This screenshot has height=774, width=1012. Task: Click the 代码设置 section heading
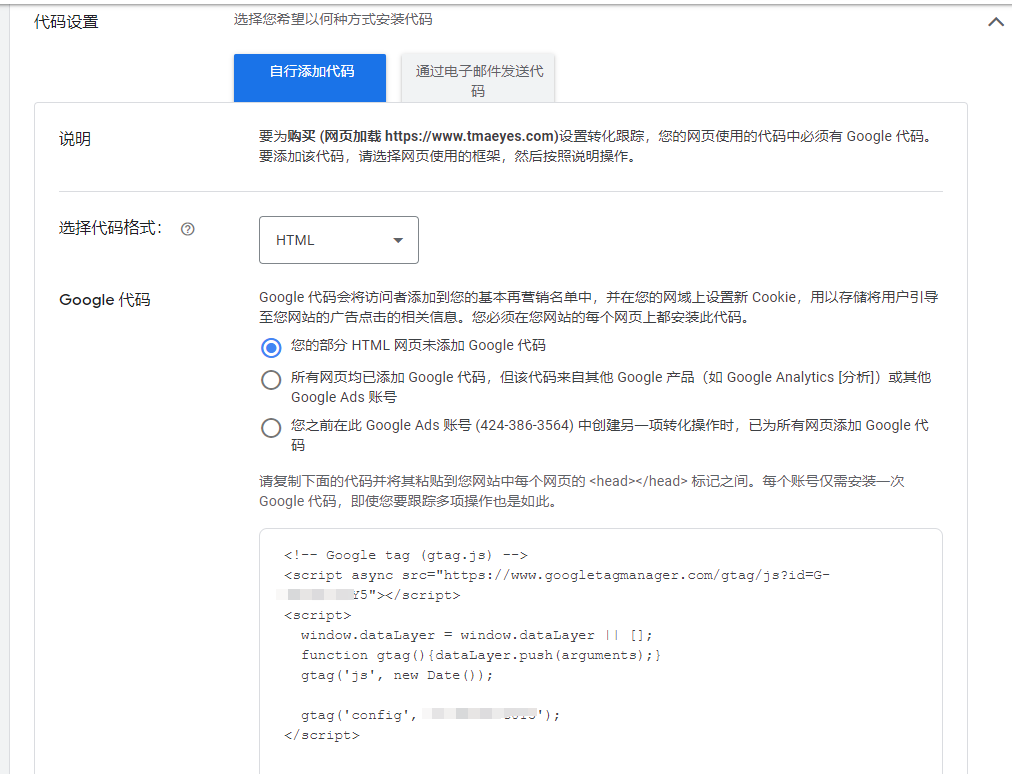[66, 22]
